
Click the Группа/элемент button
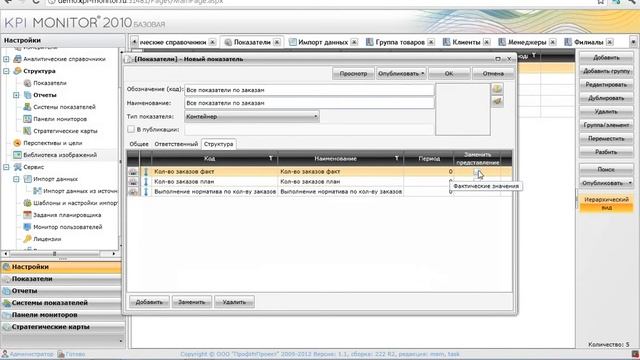[606, 125]
